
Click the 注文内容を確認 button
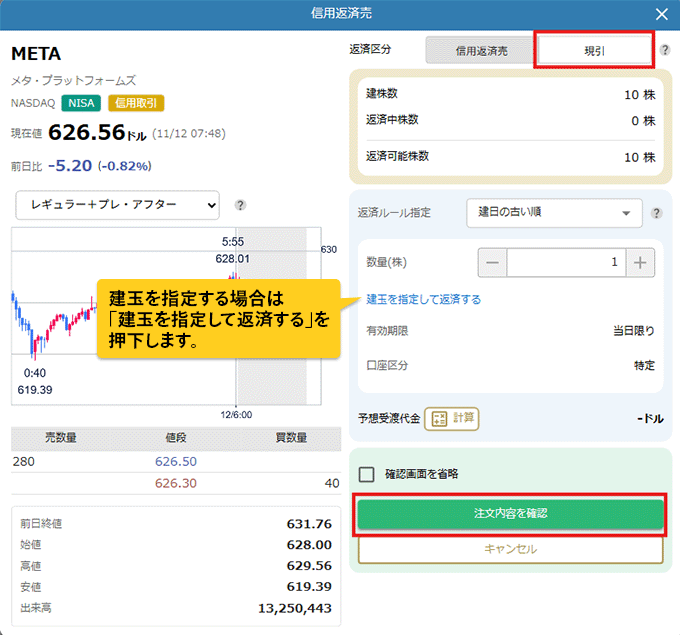510,513
